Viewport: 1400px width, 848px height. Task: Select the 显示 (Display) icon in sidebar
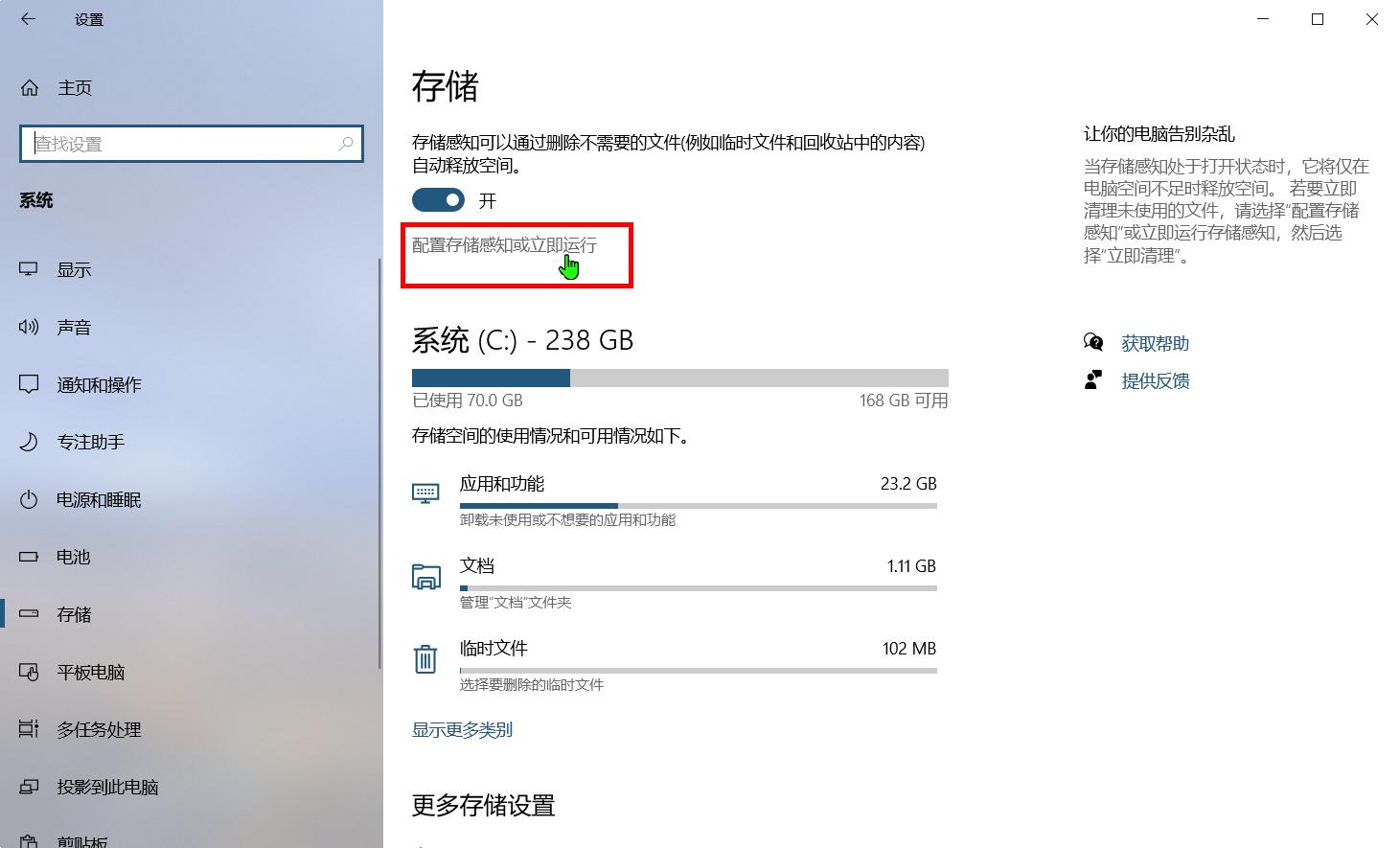[x=29, y=269]
